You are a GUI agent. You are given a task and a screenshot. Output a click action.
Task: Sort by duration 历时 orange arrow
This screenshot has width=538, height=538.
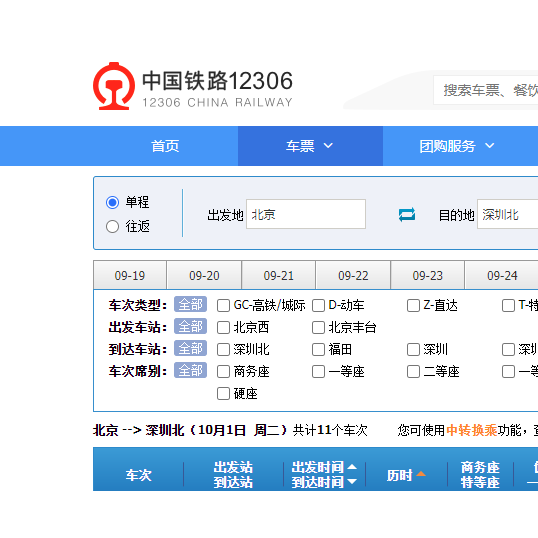[x=421, y=474]
